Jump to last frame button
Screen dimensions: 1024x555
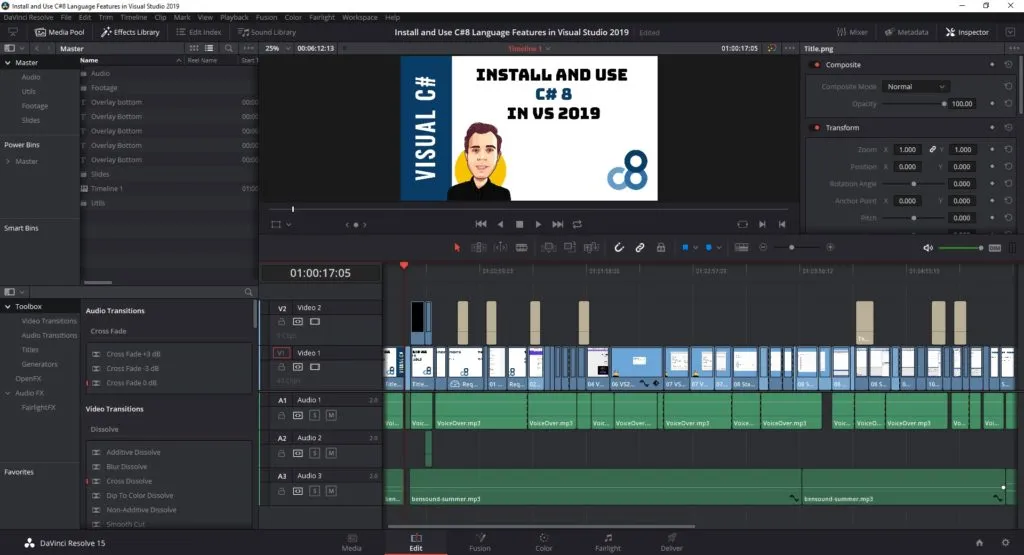point(558,224)
